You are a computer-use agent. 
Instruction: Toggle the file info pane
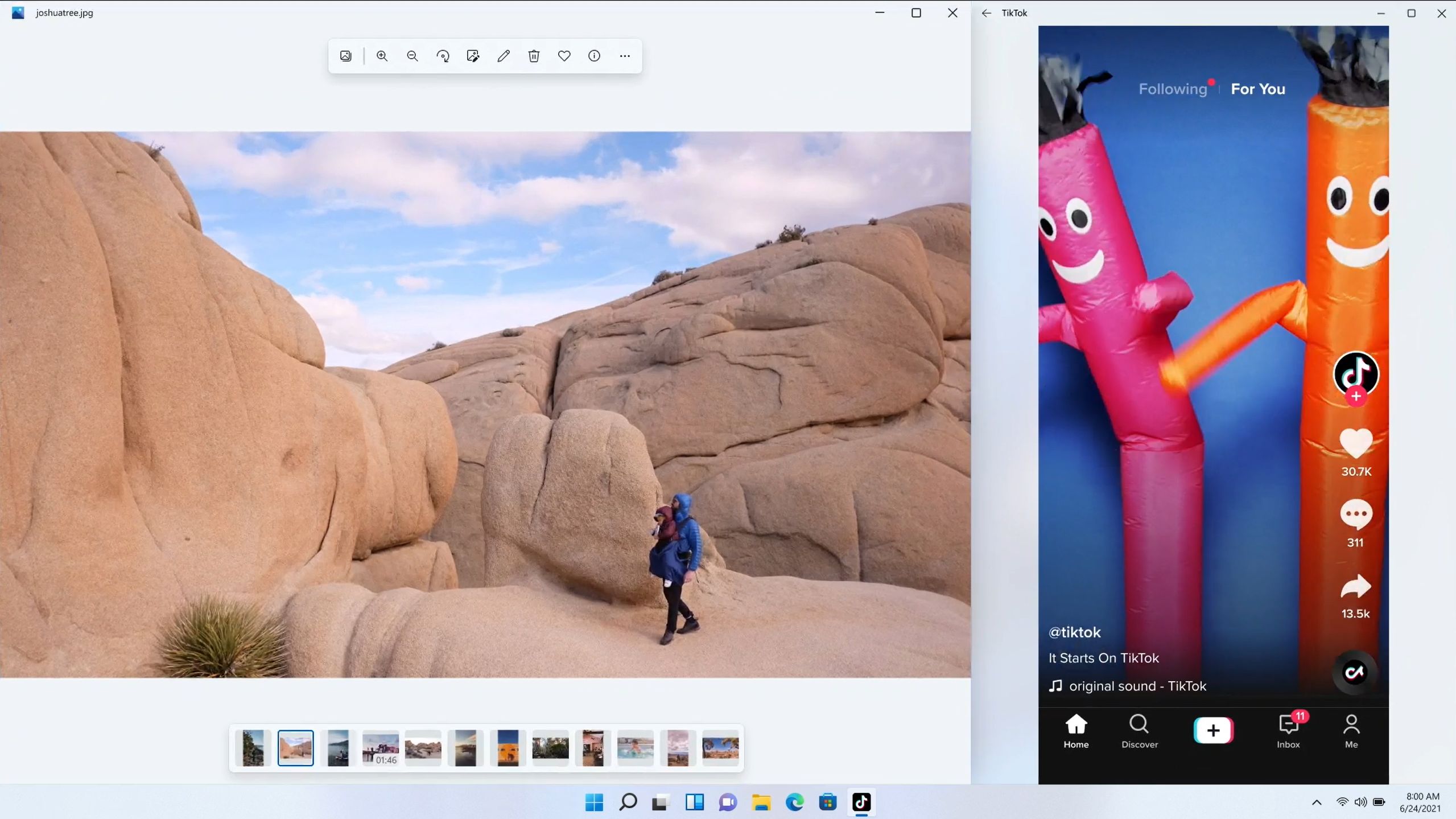tap(594, 56)
